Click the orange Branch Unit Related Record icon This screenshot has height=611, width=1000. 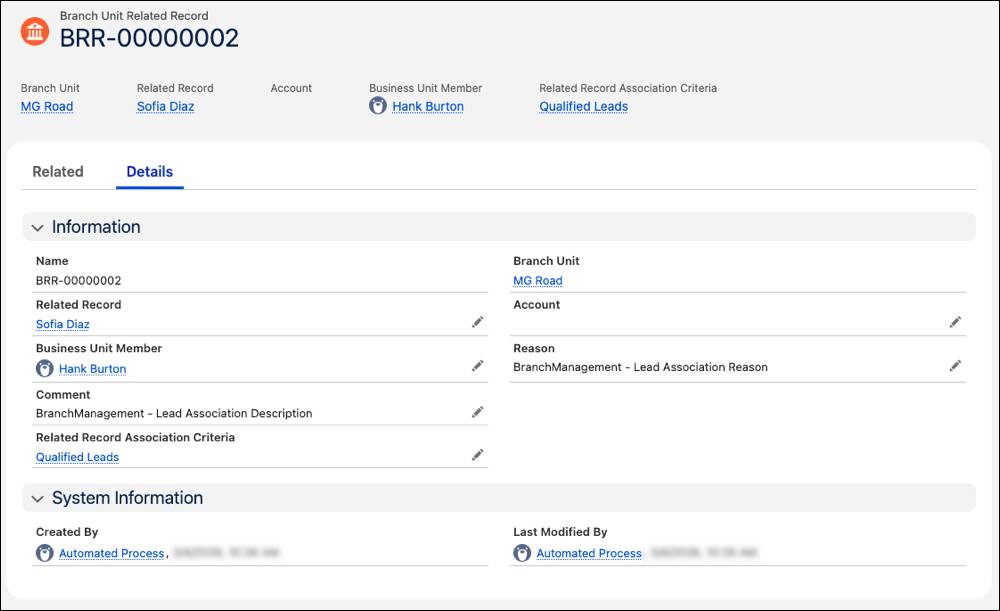click(35, 31)
